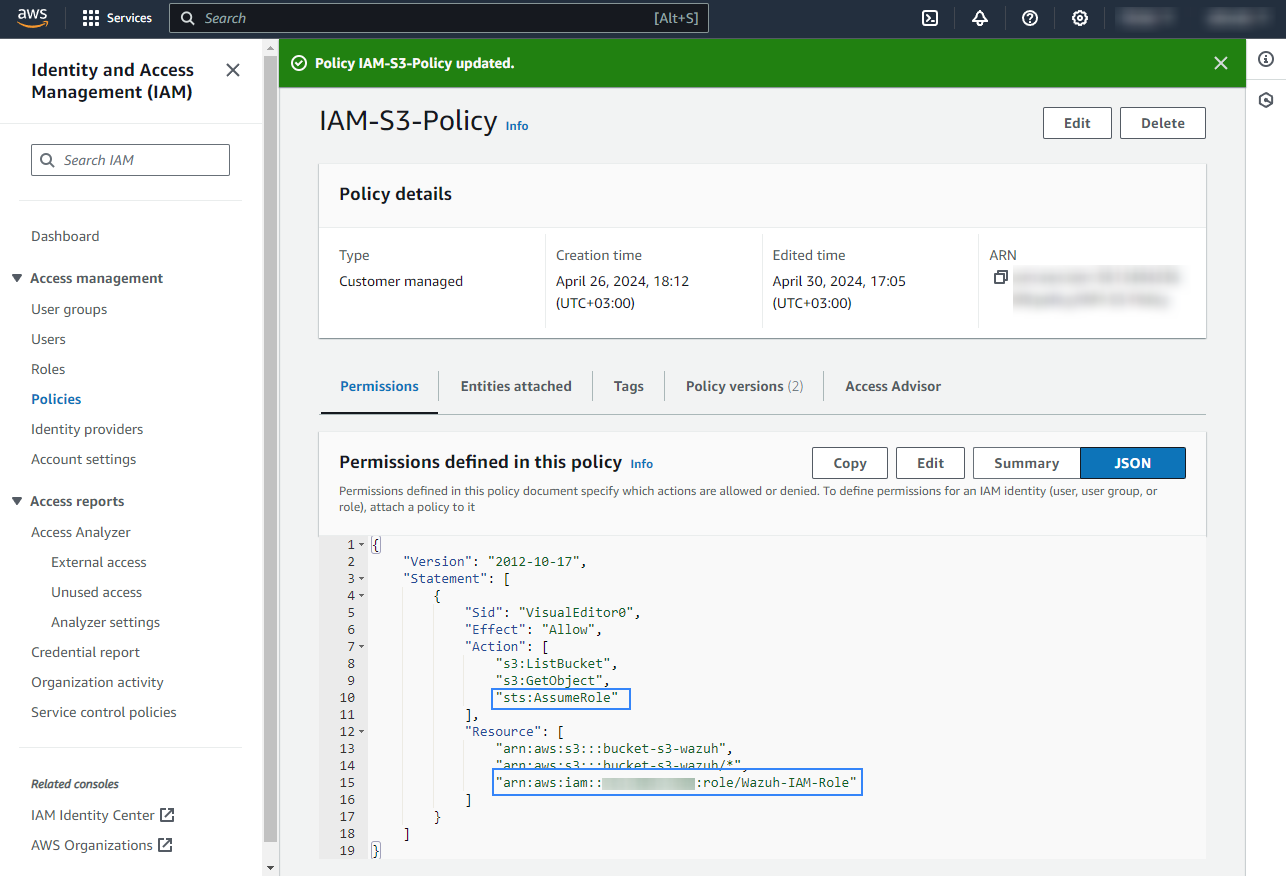Open AWS CloudShell from top bar
Viewport: 1286px width, 876px height.
(x=930, y=18)
